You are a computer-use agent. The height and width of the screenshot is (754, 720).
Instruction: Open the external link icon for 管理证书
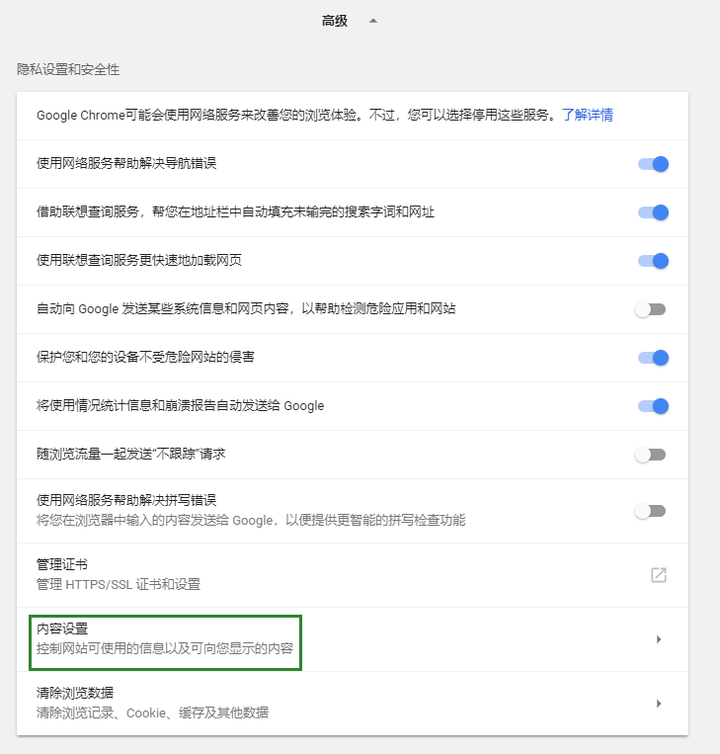click(658, 575)
